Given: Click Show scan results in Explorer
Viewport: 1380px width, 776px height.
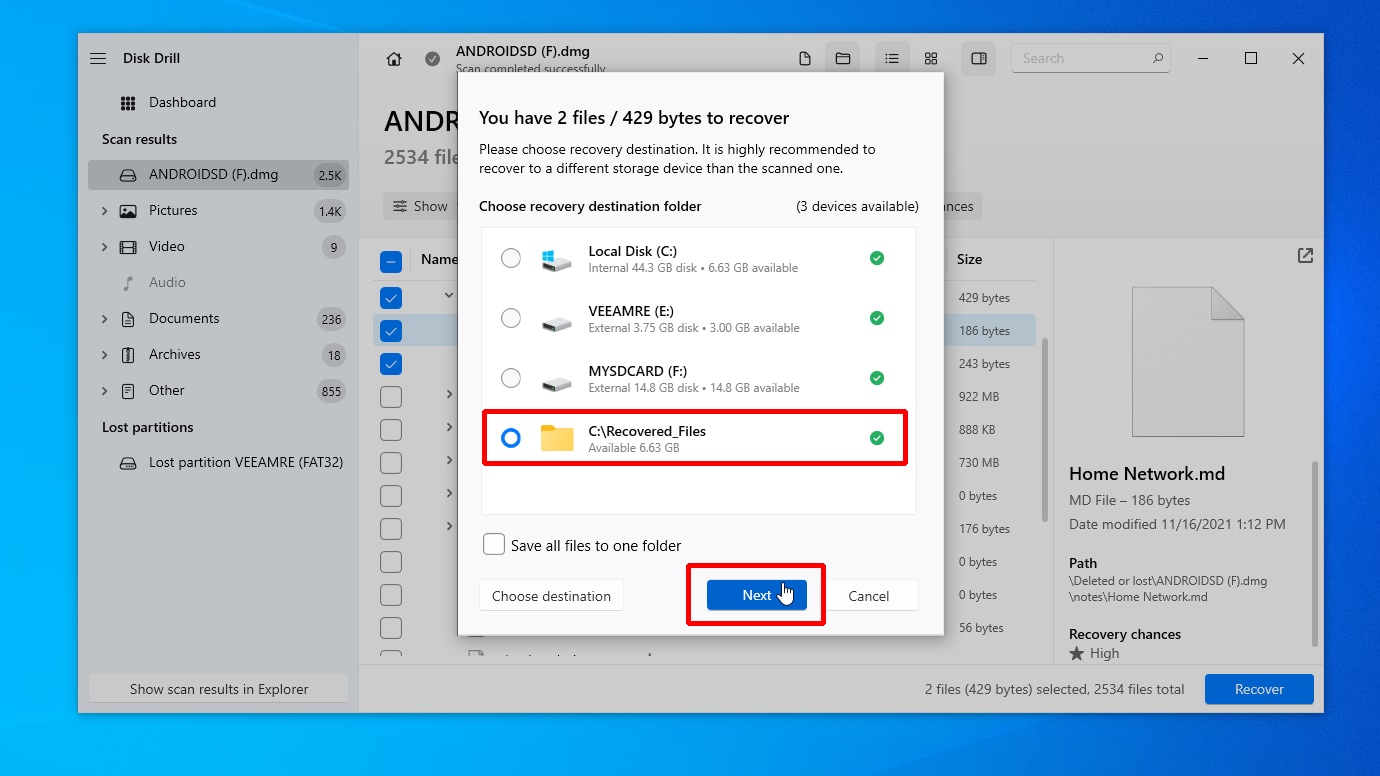Looking at the screenshot, I should tap(219, 689).
